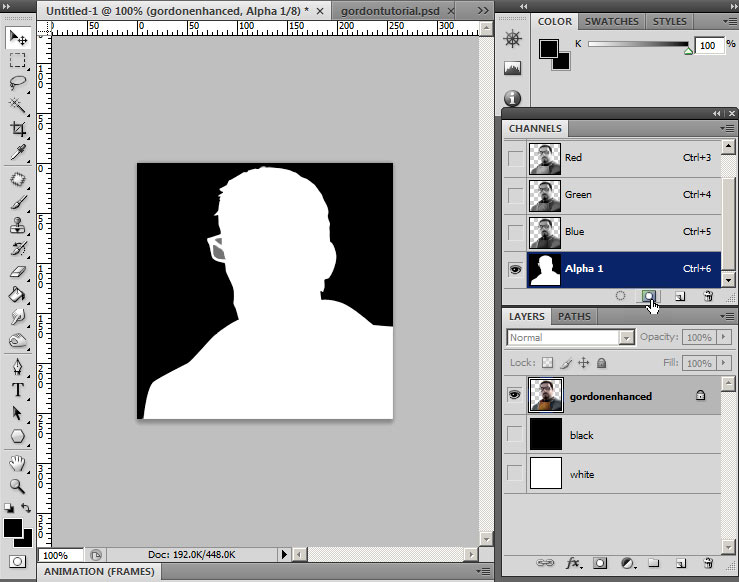Click Save selection as channel icon
This screenshot has width=739, height=582.
click(649, 296)
